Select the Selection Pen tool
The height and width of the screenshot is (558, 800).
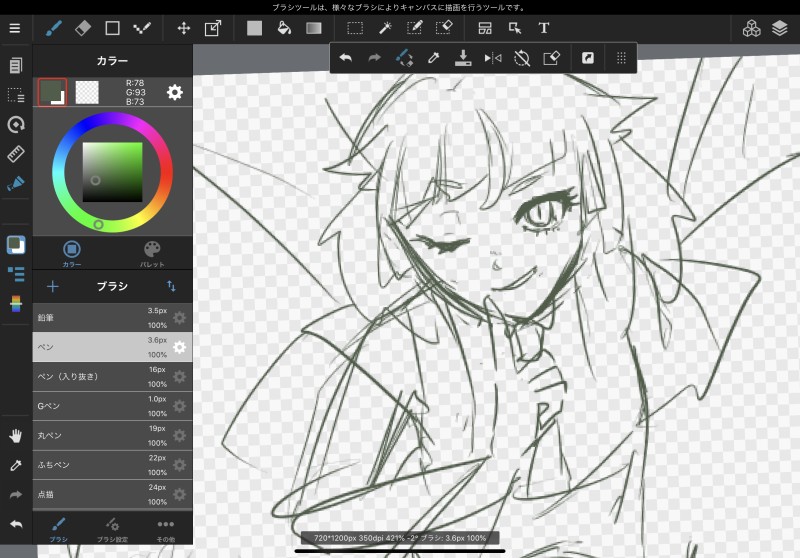pos(414,28)
